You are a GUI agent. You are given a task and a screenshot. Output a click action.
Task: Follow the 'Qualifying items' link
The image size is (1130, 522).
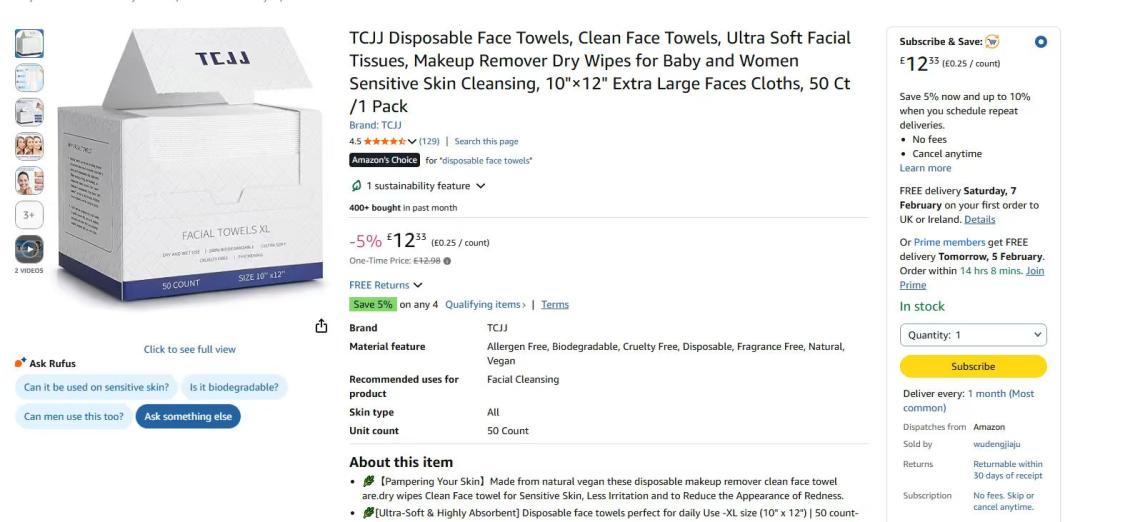click(x=485, y=305)
